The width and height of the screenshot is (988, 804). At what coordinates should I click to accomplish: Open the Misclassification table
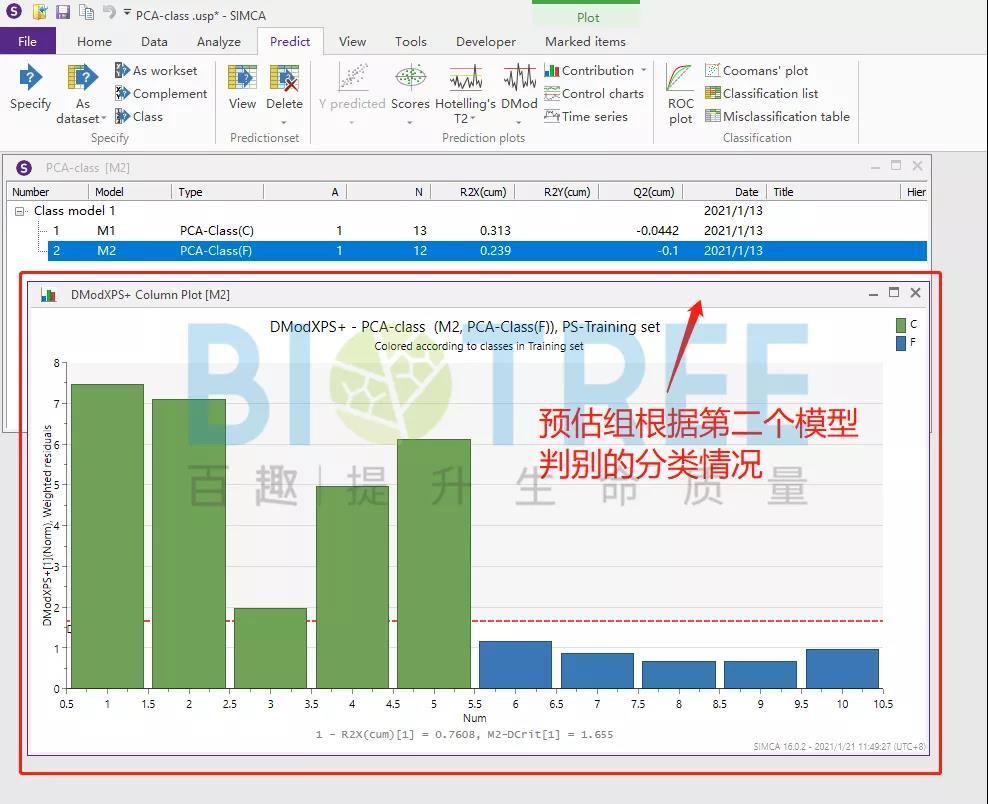(x=779, y=116)
